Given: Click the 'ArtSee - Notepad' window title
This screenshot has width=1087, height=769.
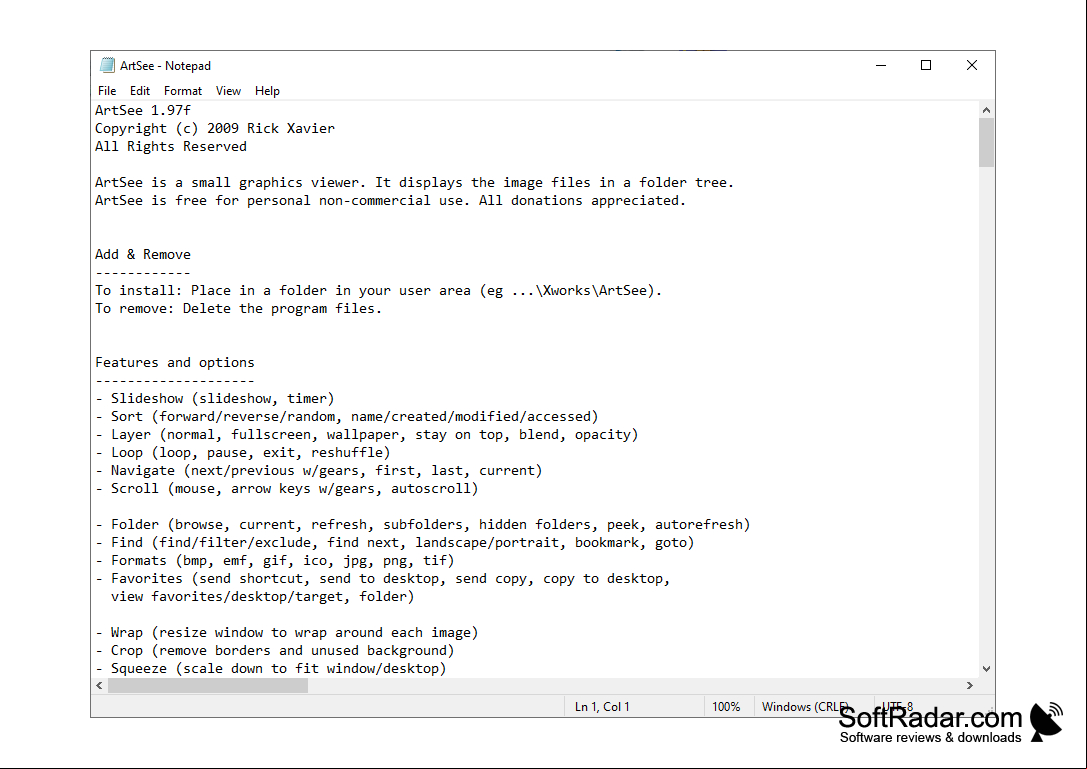Looking at the screenshot, I should coord(165,66).
